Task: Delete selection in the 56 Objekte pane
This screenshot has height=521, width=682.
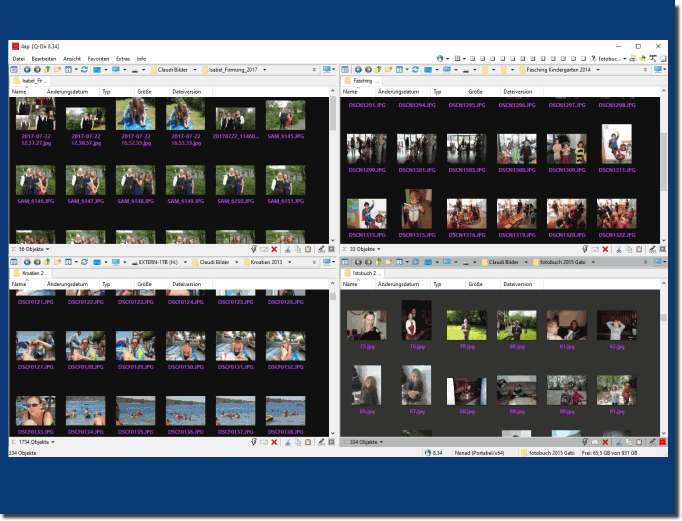Action: point(274,249)
